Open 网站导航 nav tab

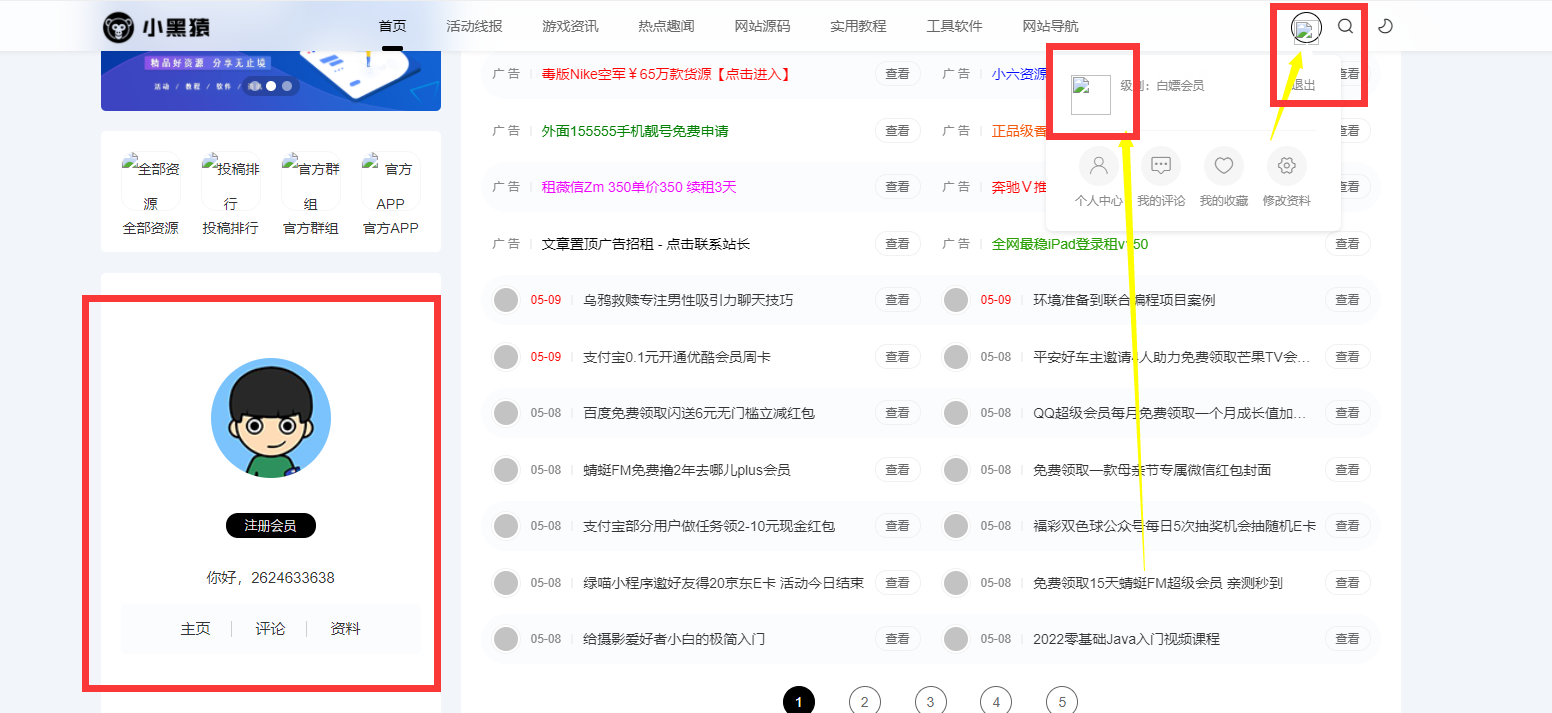[x=1051, y=26]
